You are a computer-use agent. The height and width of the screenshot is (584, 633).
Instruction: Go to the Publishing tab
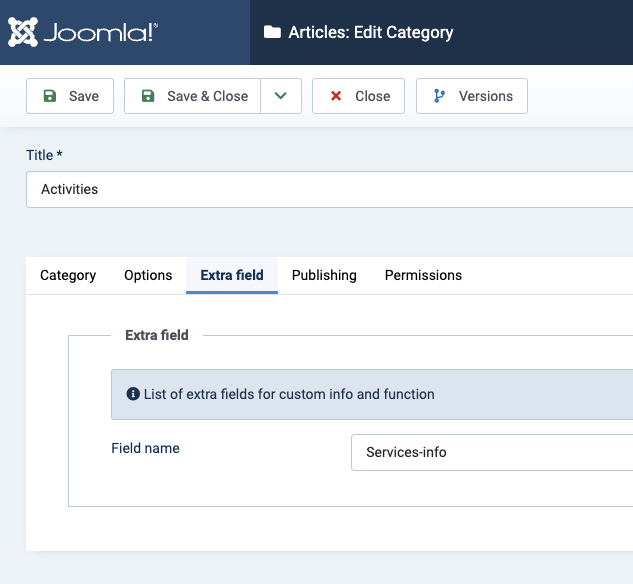[324, 275]
